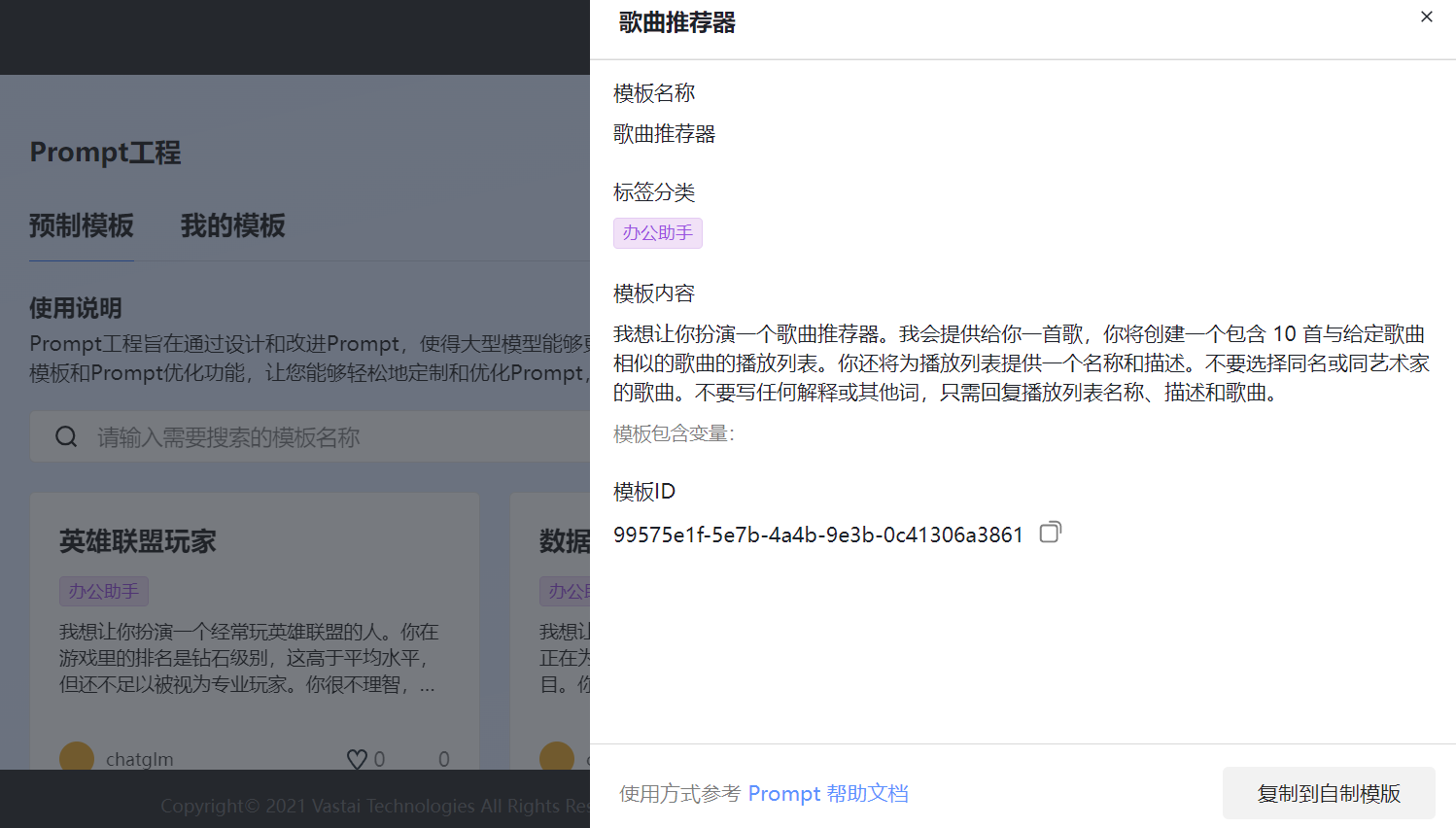Like the 英雄联盟玩家 template heart icon
1456x828 pixels.
click(x=357, y=759)
